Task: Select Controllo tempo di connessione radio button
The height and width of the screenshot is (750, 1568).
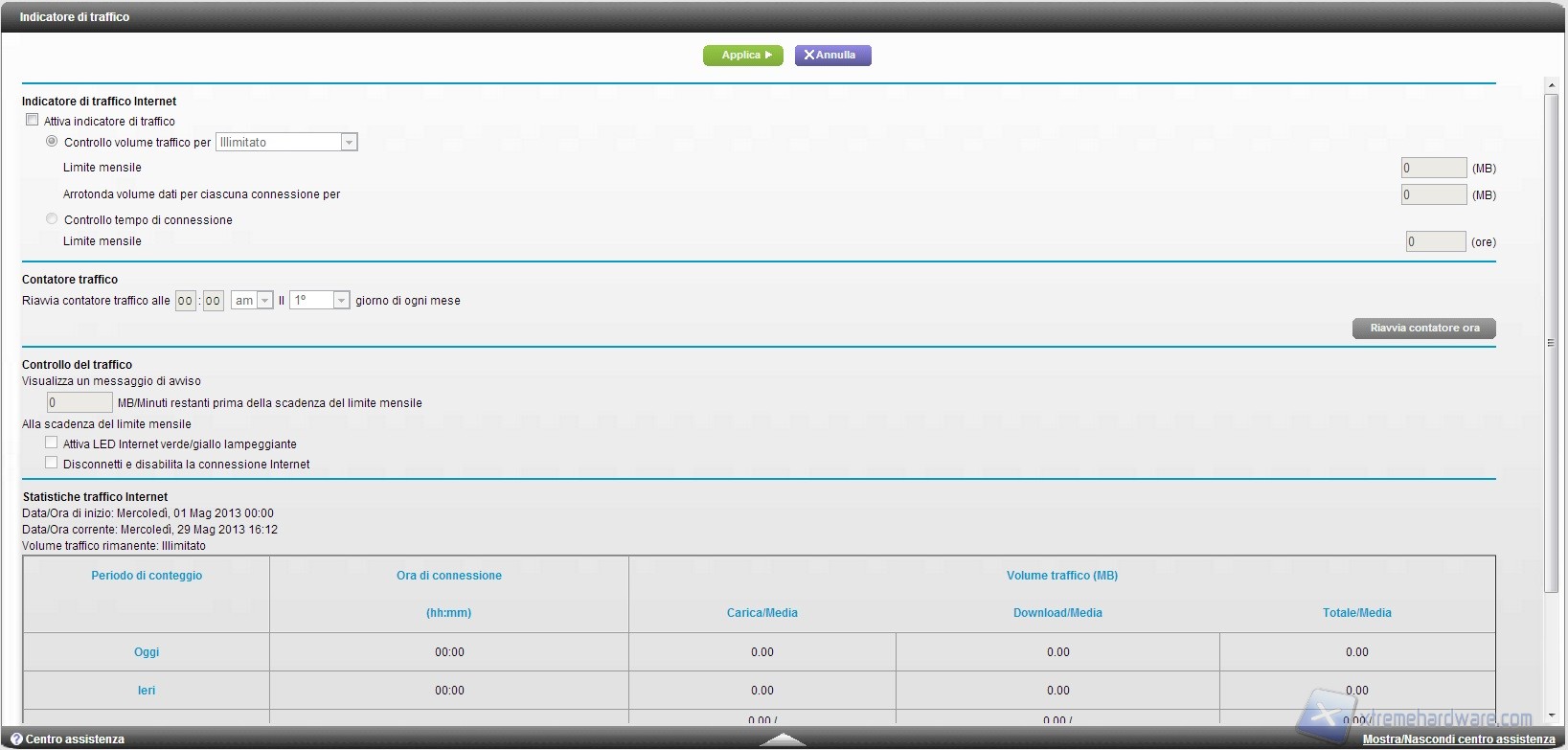Action: coord(53,219)
